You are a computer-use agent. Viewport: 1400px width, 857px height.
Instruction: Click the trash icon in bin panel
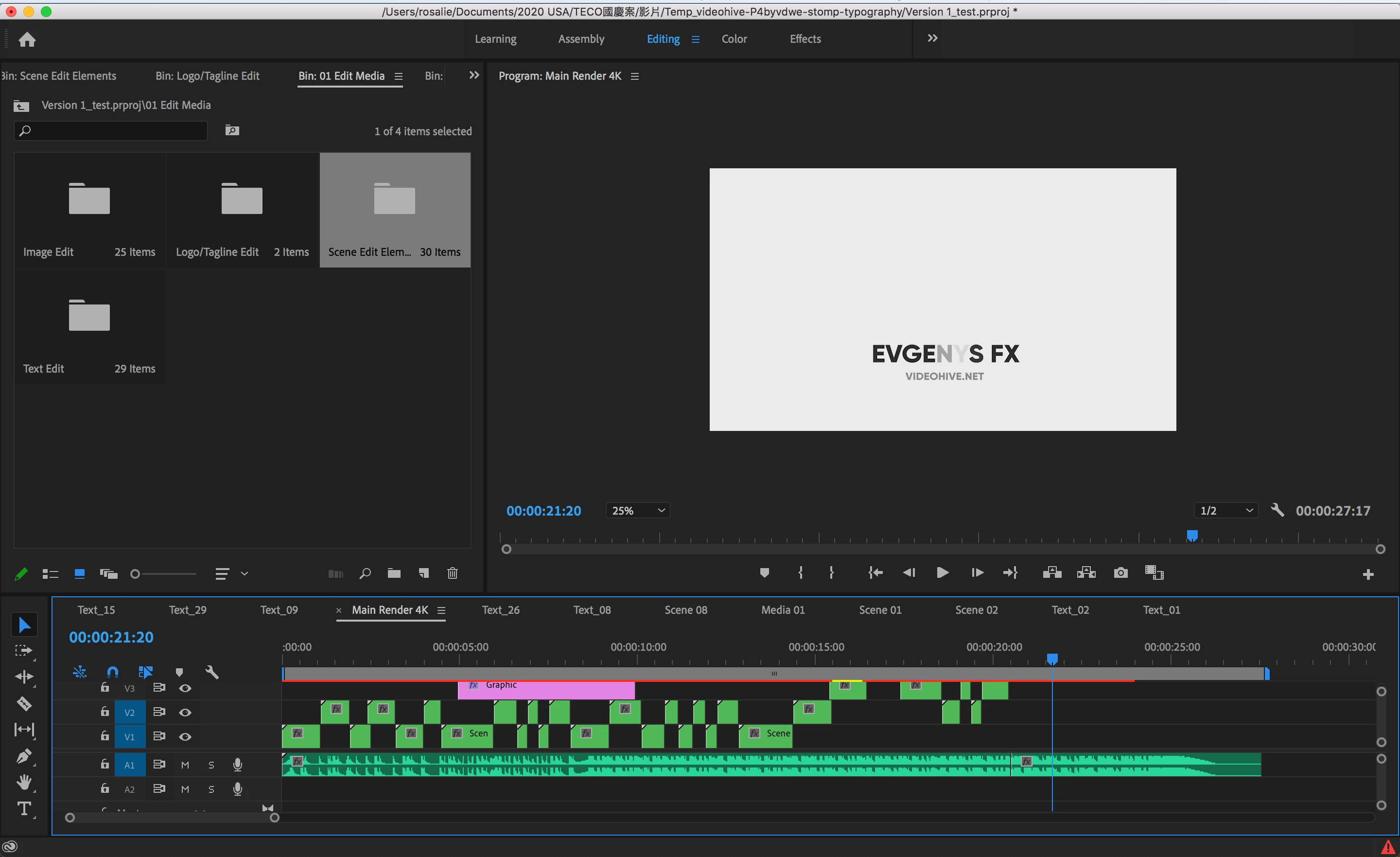[452, 573]
